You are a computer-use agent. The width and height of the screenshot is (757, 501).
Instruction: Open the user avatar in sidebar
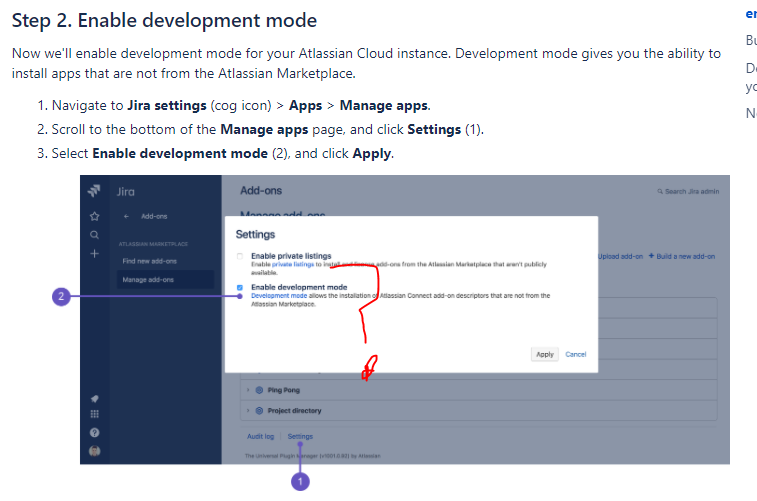tap(95, 451)
